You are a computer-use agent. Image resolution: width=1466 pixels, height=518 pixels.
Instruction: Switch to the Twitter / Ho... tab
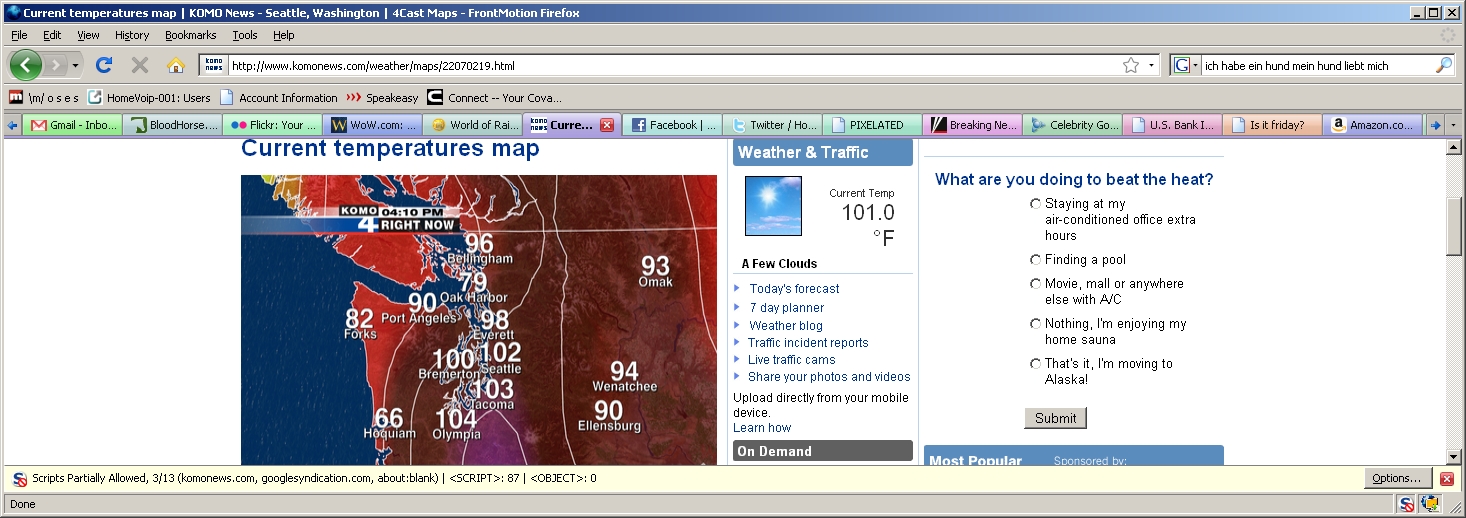(x=773, y=125)
